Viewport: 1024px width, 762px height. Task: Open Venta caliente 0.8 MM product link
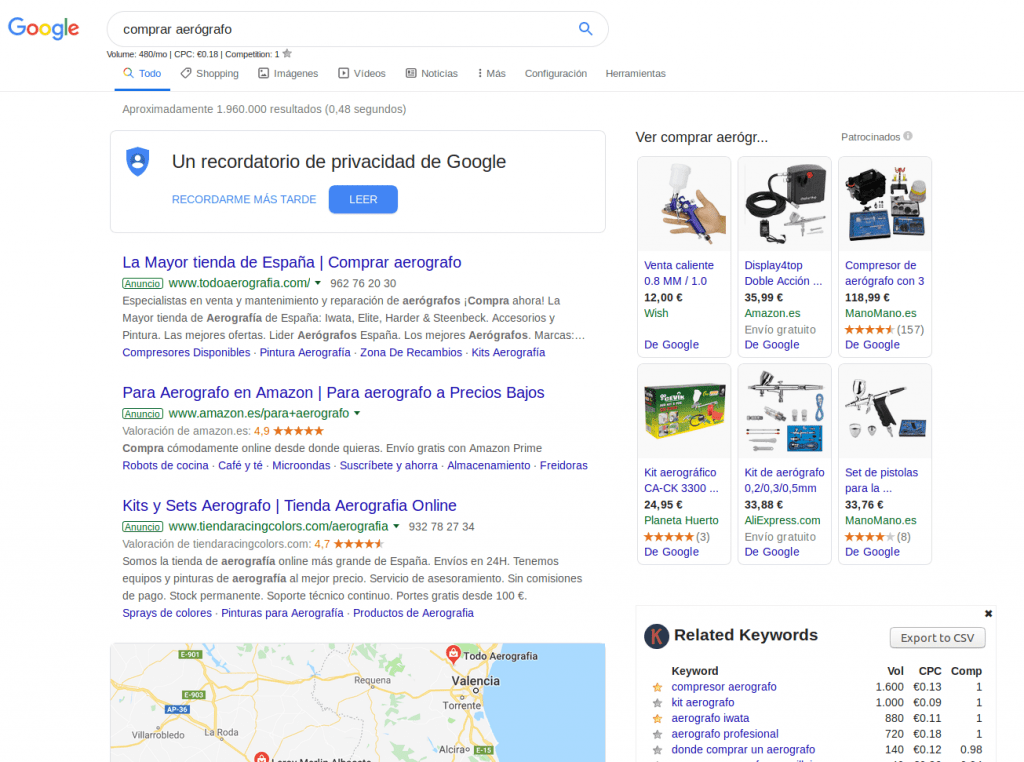(x=679, y=273)
